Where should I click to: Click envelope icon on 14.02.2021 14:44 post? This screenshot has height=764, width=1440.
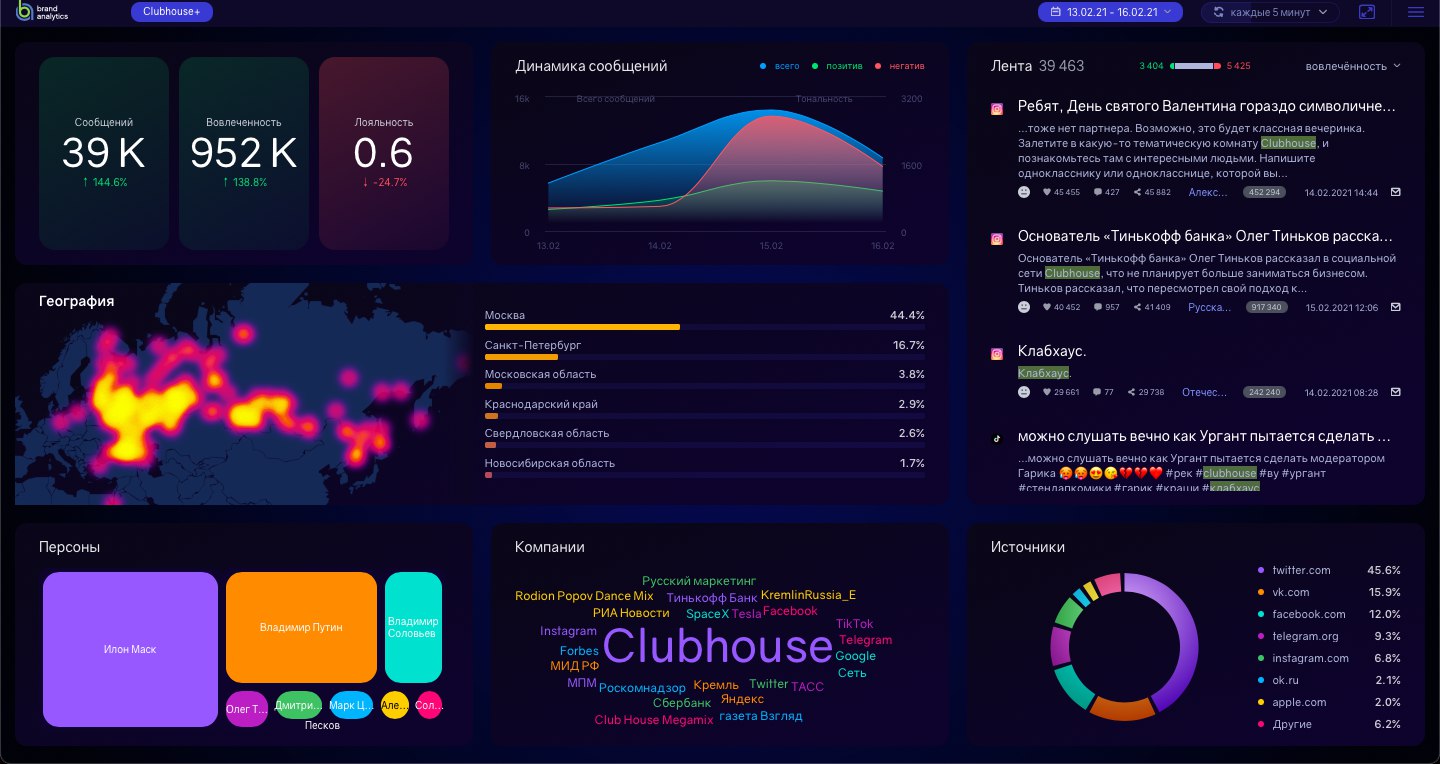click(1396, 192)
